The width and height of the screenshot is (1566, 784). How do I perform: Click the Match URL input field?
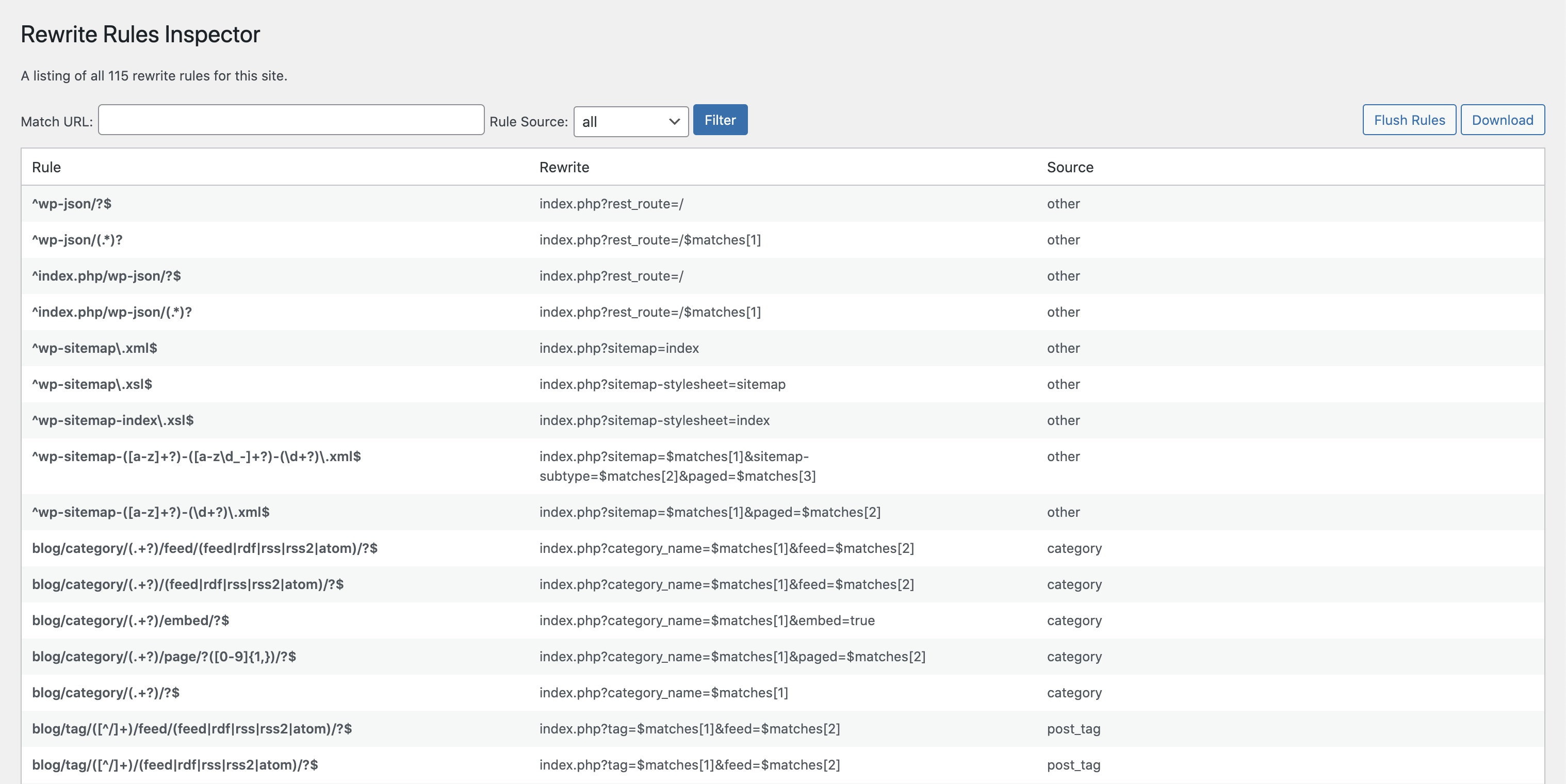(x=291, y=120)
